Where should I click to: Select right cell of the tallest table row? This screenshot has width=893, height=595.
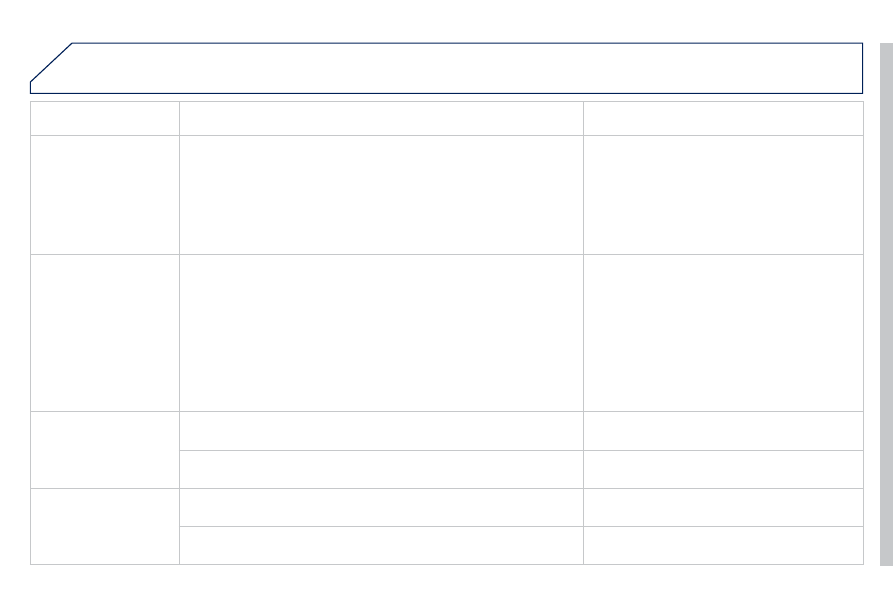click(723, 333)
